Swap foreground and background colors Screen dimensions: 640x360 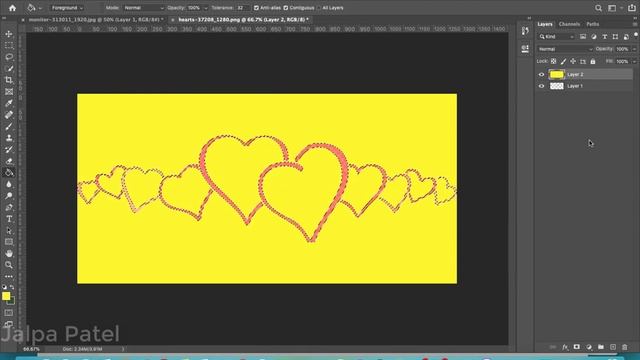coord(12,287)
